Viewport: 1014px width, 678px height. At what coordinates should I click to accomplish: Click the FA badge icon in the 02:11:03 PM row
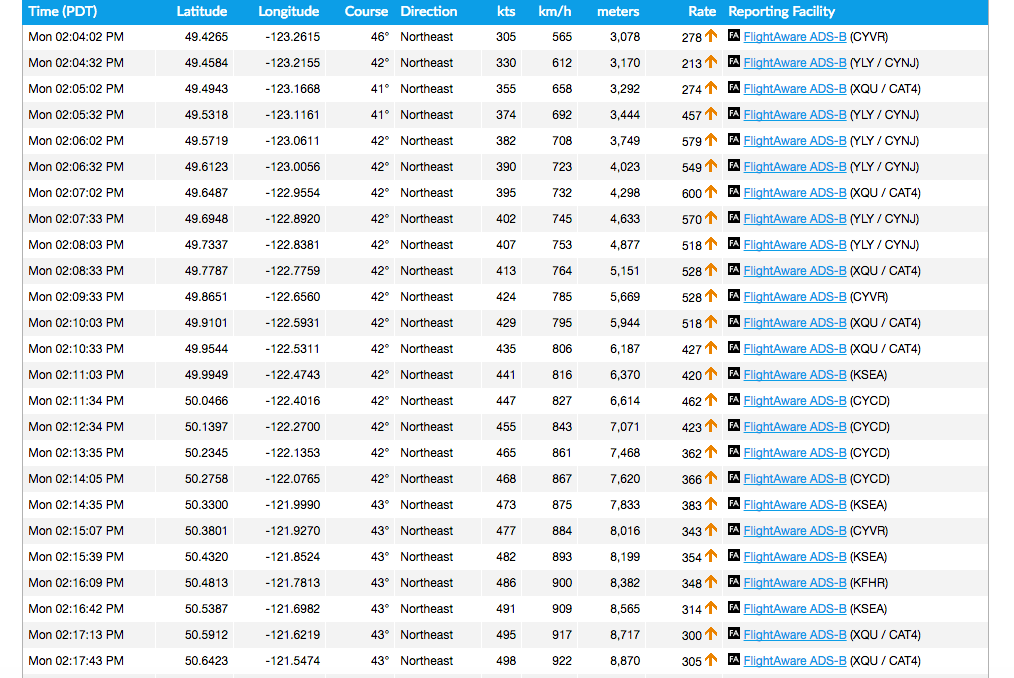point(734,375)
